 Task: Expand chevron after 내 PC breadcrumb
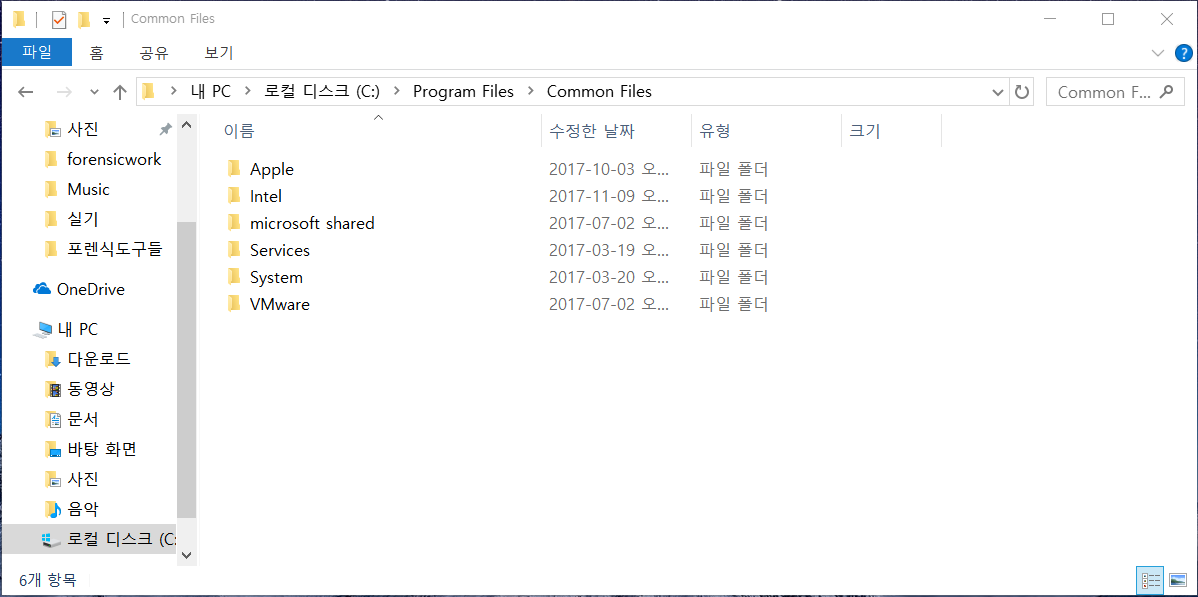[x=248, y=92]
